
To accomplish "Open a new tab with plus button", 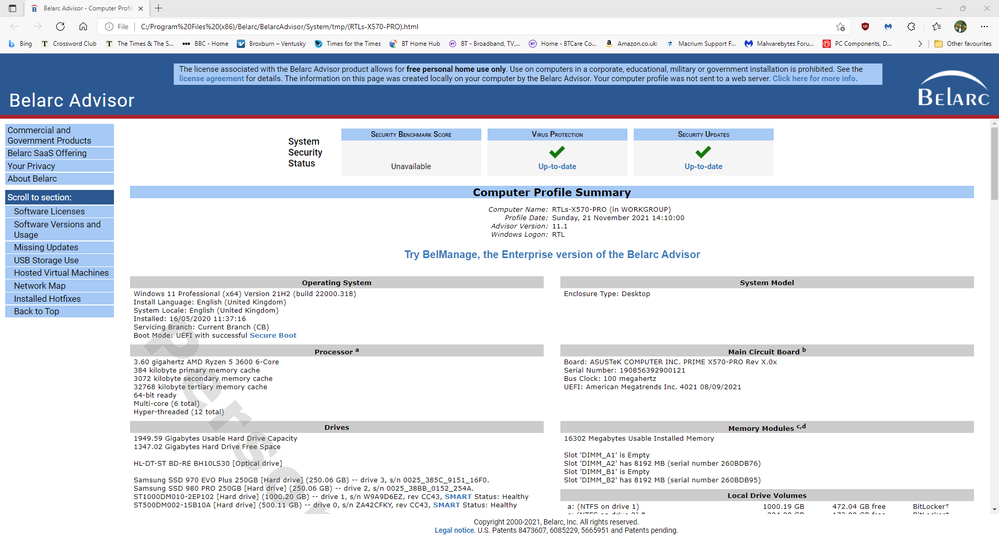I will click(x=158, y=8).
